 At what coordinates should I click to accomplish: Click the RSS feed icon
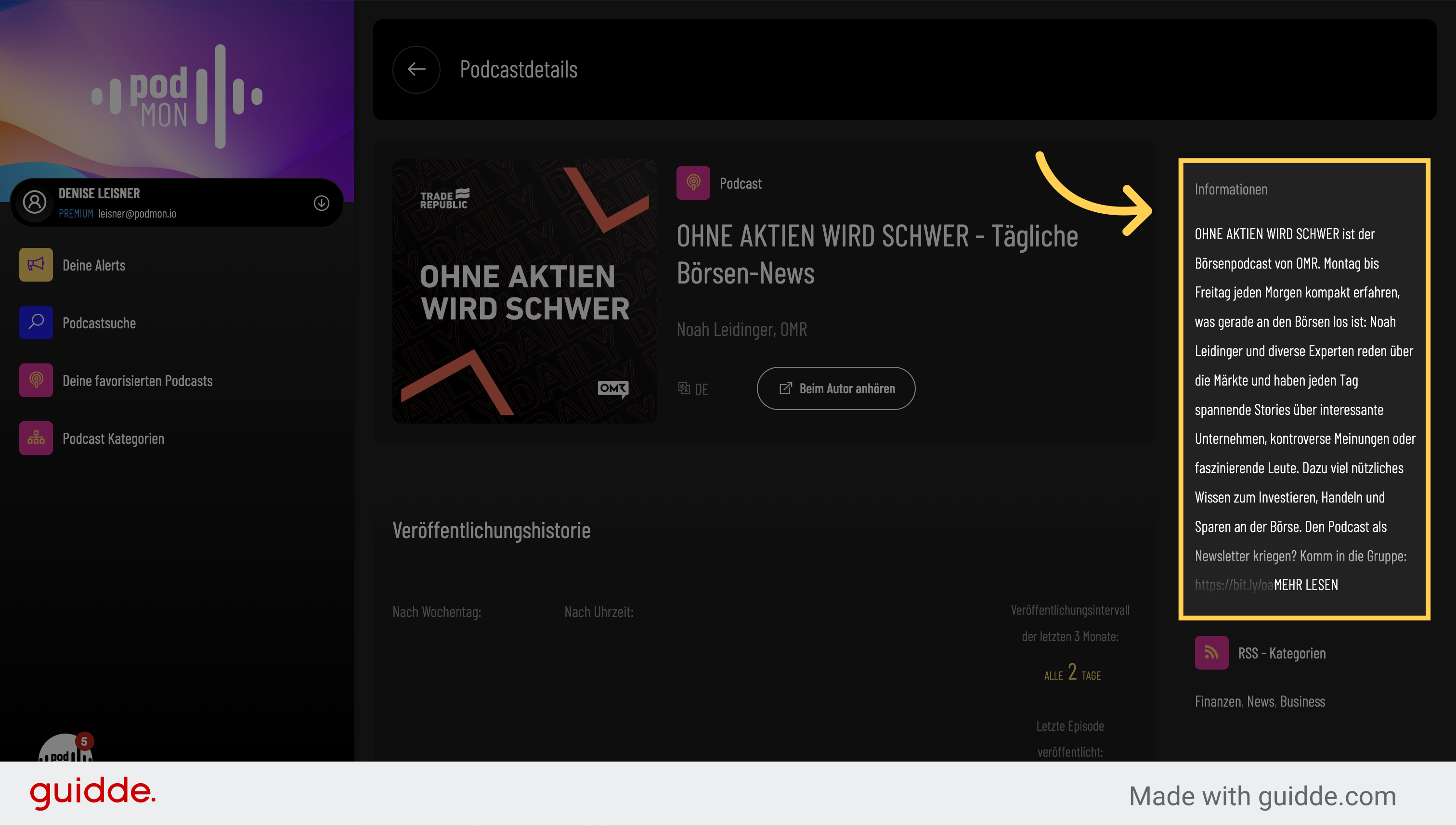tap(1211, 653)
